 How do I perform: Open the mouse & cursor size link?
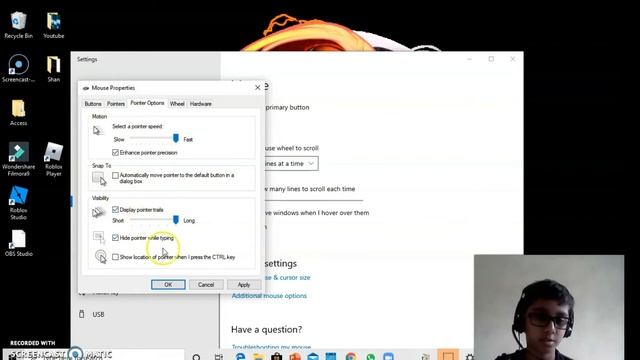[287, 278]
